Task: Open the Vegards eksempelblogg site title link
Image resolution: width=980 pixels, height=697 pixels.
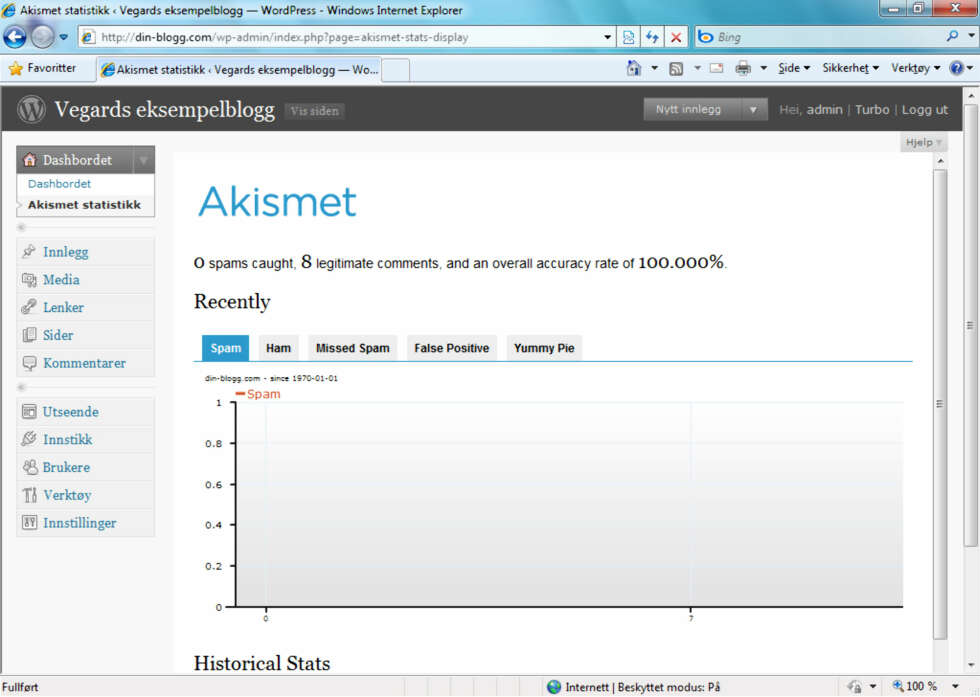Action: point(164,109)
